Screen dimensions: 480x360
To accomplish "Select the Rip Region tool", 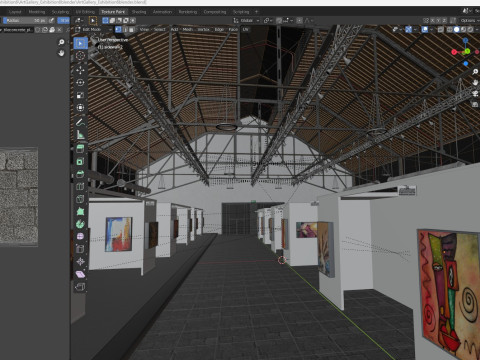I will pos(80,287).
